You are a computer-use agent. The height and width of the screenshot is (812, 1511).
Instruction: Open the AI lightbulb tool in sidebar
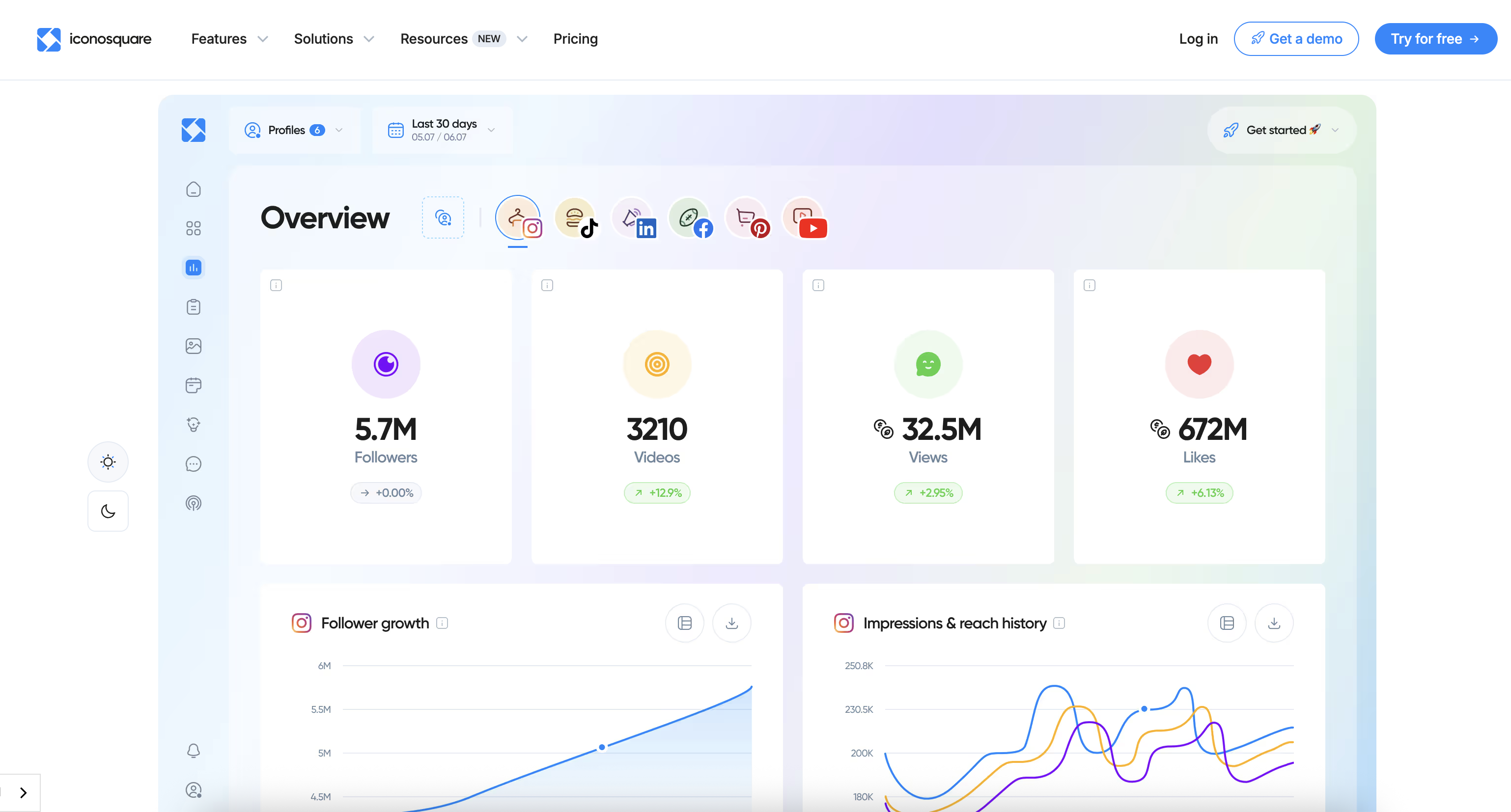point(194,425)
